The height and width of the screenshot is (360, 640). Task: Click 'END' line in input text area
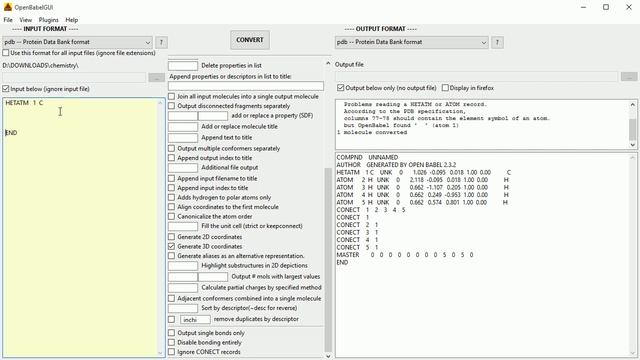pos(11,133)
